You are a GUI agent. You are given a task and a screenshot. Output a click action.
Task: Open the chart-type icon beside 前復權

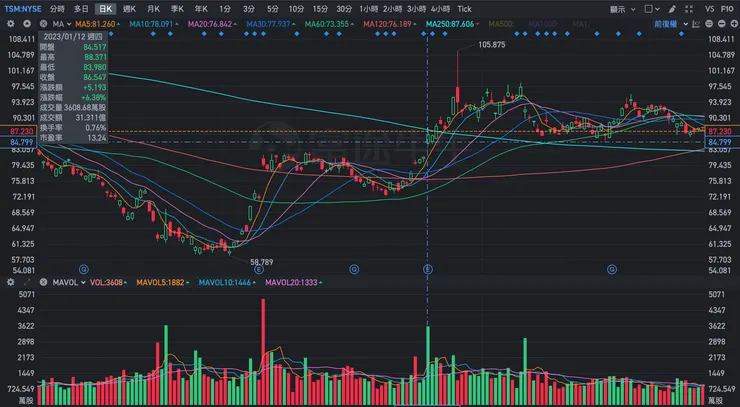696,24
